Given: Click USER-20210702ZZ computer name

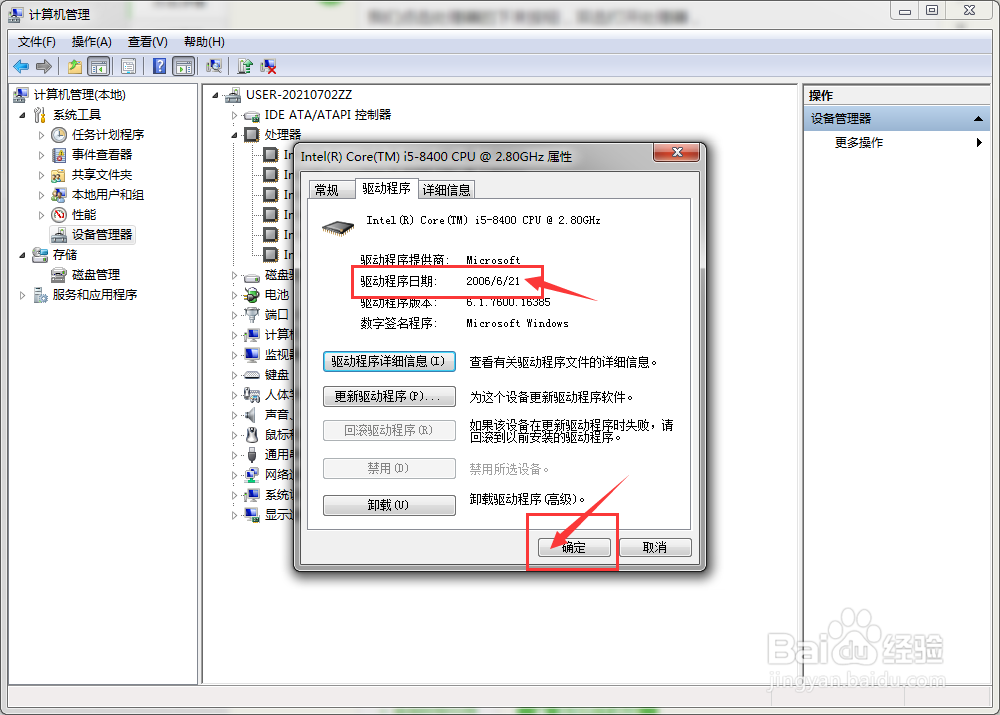Looking at the screenshot, I should coord(299,95).
